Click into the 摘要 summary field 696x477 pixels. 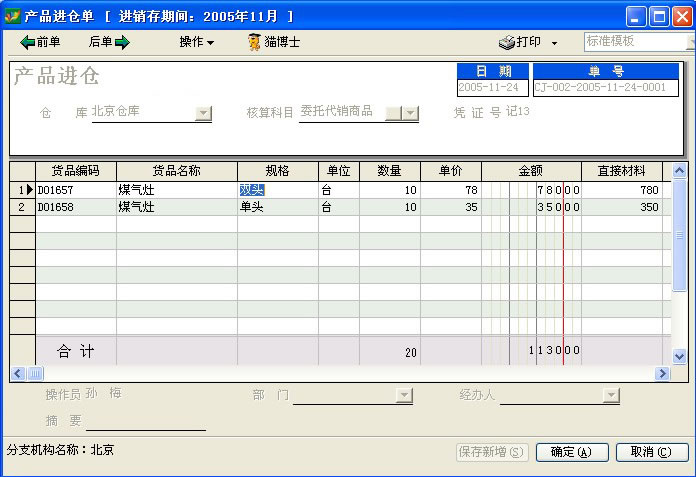[145, 421]
